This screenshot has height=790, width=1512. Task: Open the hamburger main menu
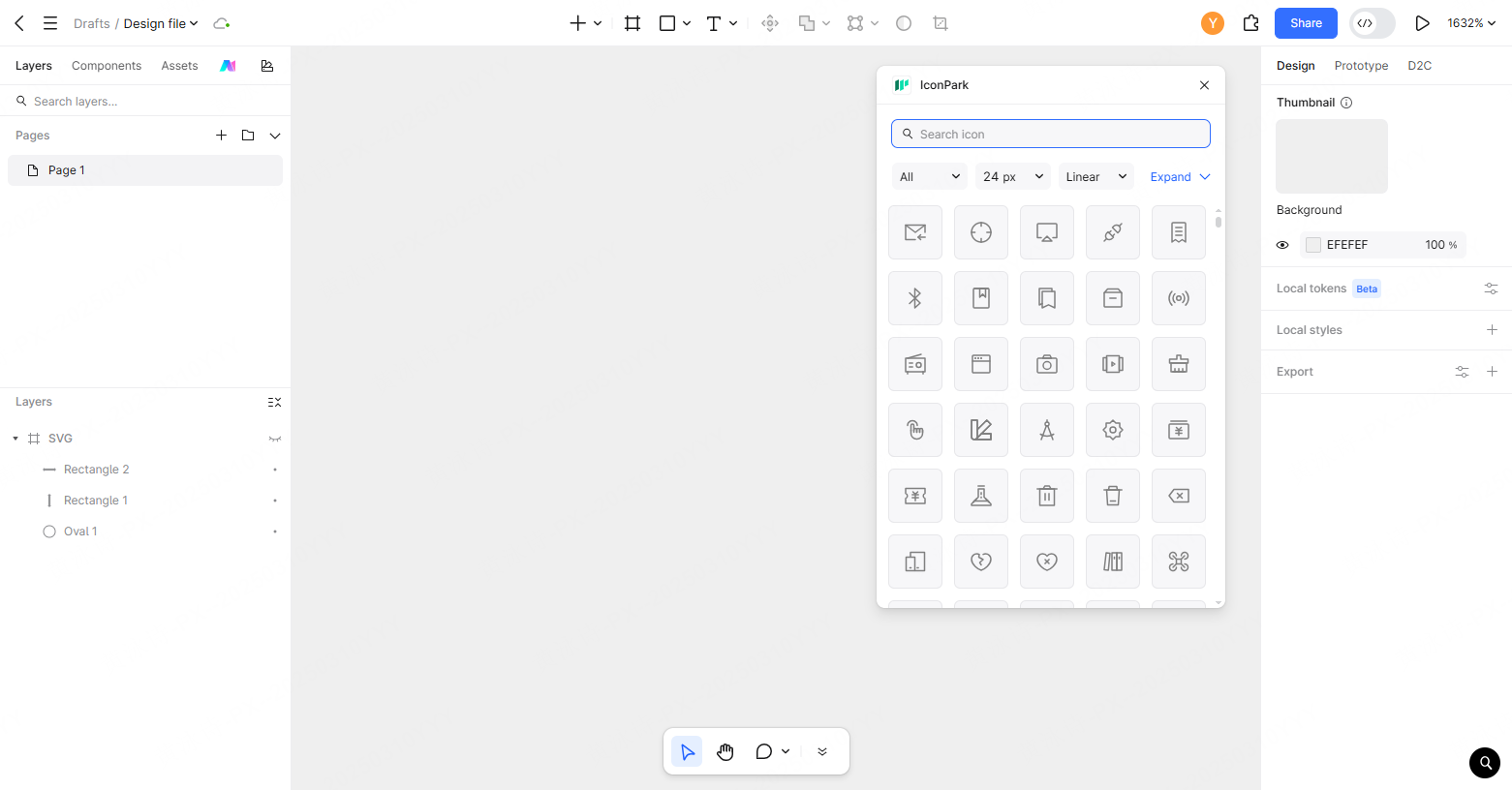coord(50,23)
